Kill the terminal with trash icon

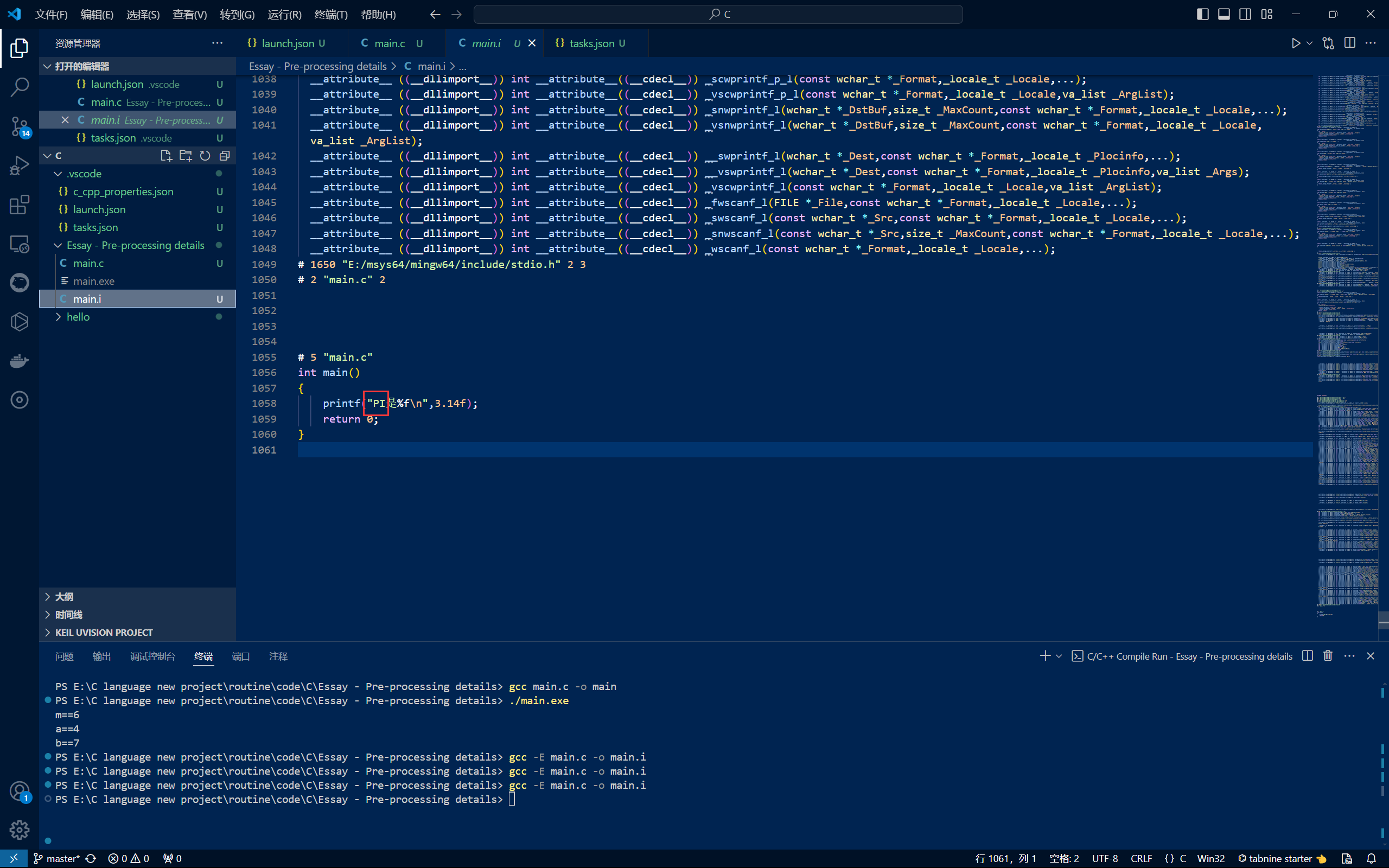tap(1328, 655)
